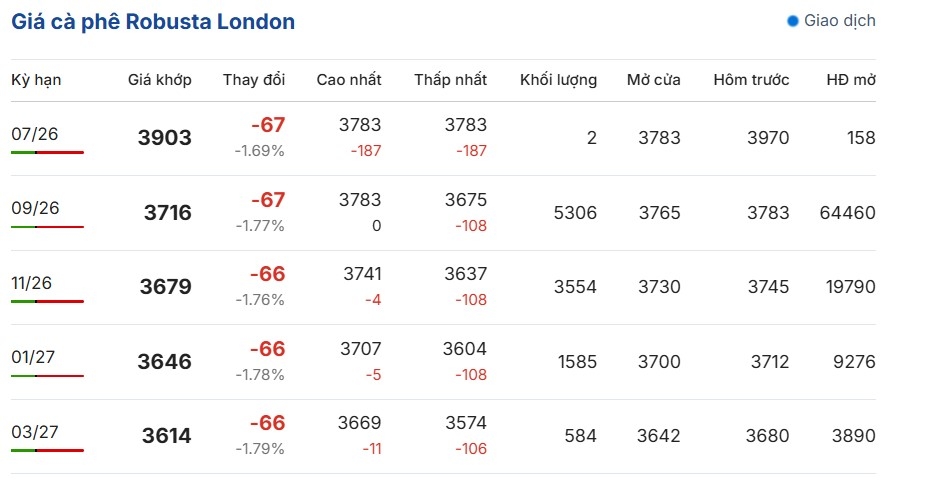Image resolution: width=925 pixels, height=493 pixels.
Task: Select the 09/26 contract term
Action: pyautogui.click(x=35, y=208)
